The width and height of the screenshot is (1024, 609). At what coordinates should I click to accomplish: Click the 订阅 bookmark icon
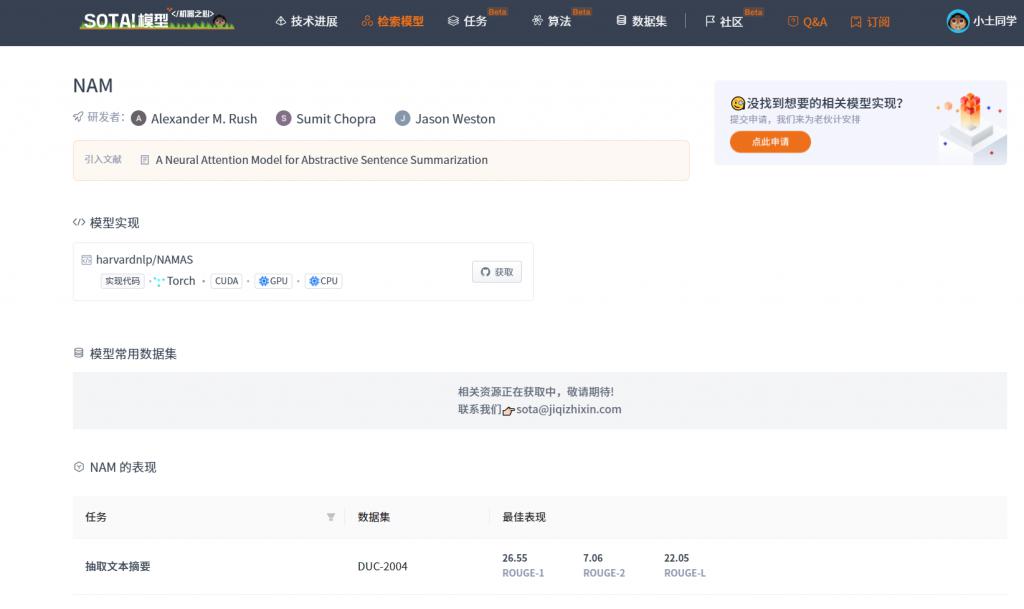(856, 22)
